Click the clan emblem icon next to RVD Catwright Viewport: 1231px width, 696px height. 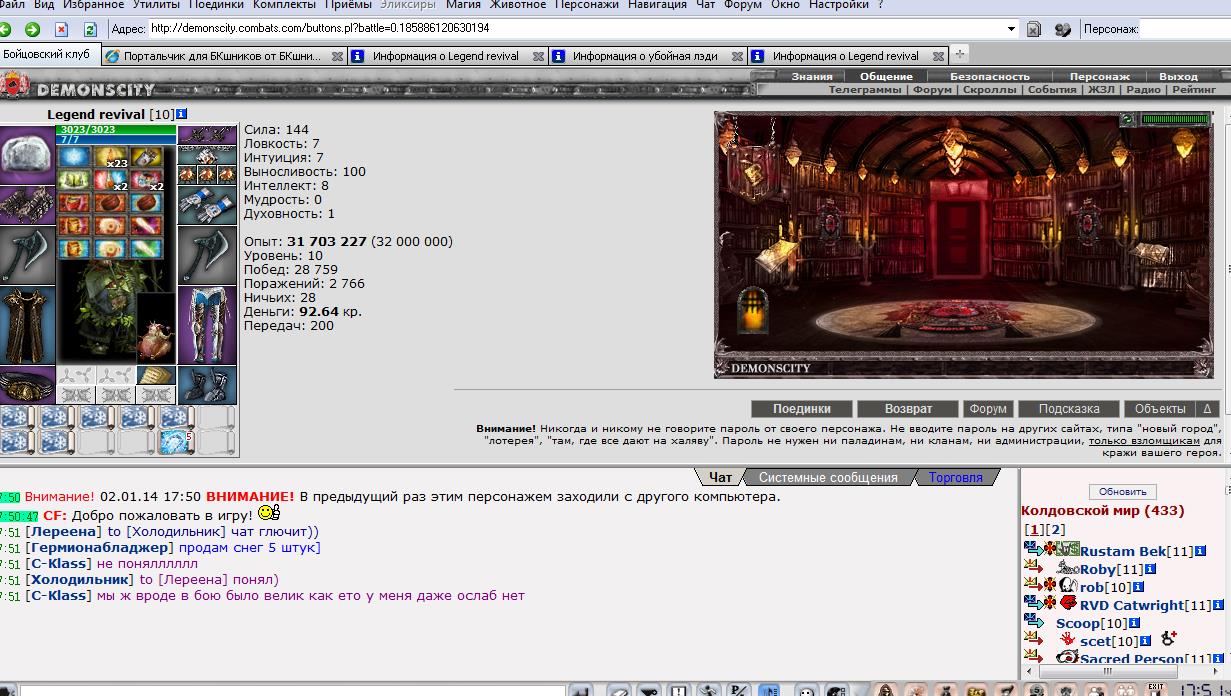coord(1067,604)
